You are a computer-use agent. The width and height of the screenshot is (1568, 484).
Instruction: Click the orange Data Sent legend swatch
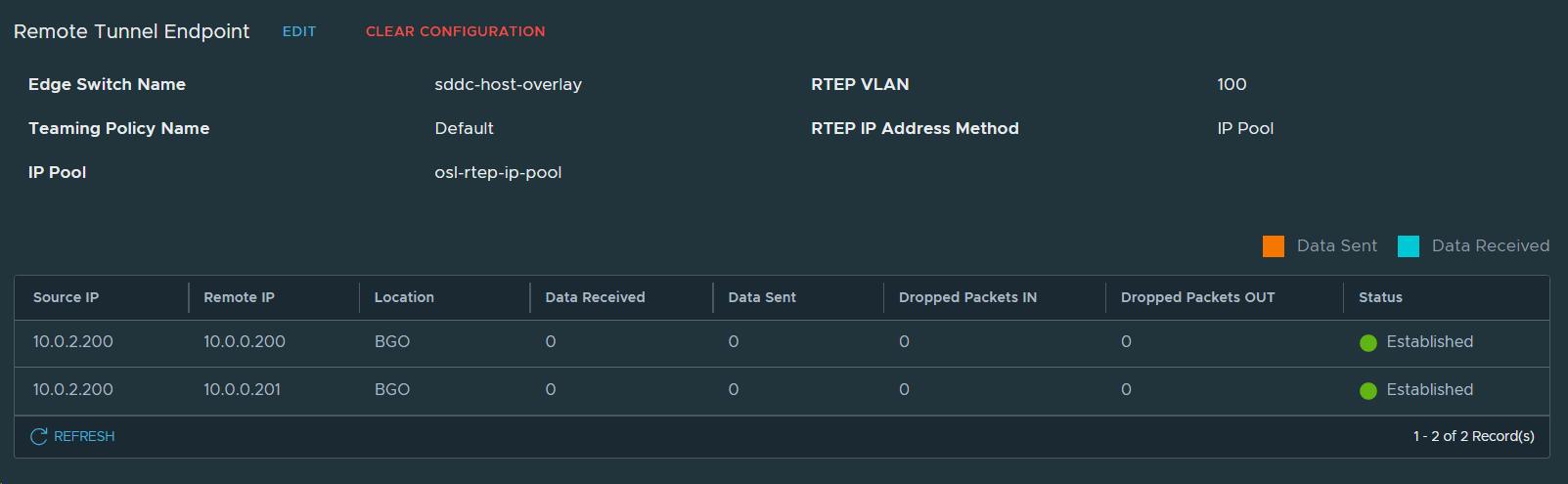1273,245
